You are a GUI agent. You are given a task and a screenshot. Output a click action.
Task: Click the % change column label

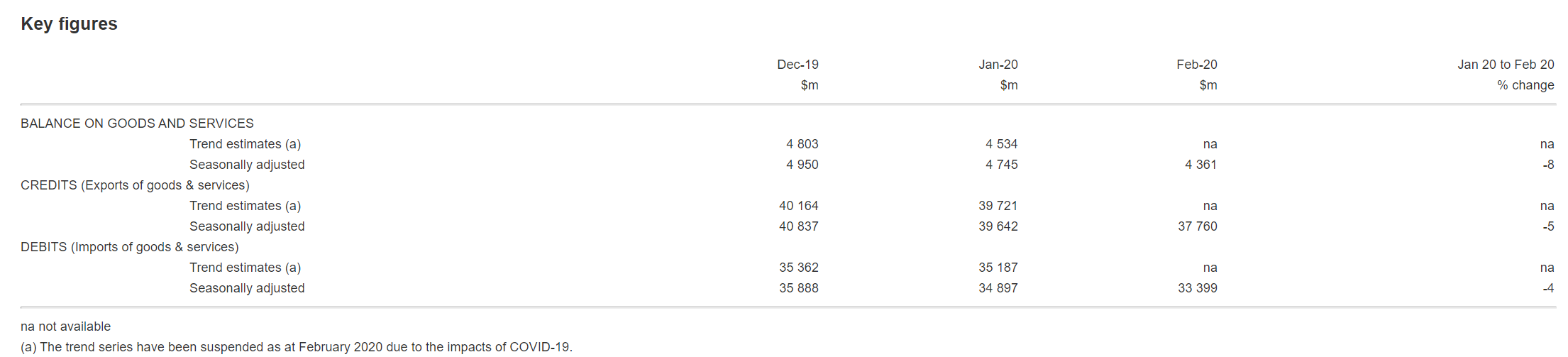1525,85
